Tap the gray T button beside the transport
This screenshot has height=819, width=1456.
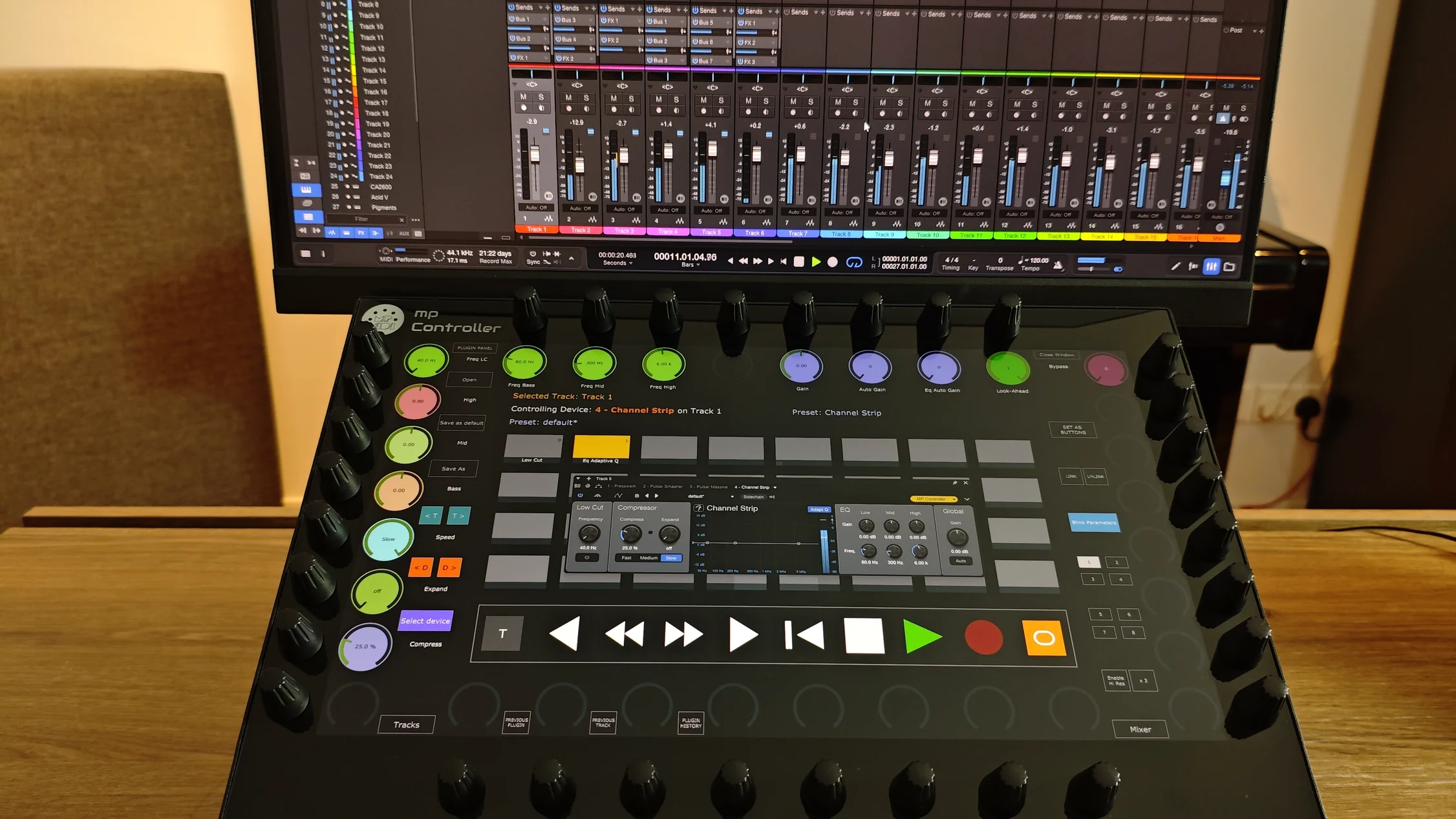(x=502, y=633)
